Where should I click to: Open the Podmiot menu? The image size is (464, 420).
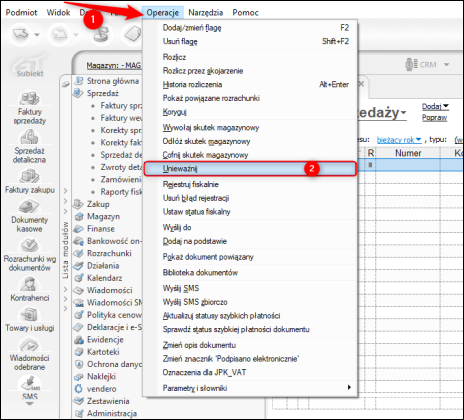[21, 13]
